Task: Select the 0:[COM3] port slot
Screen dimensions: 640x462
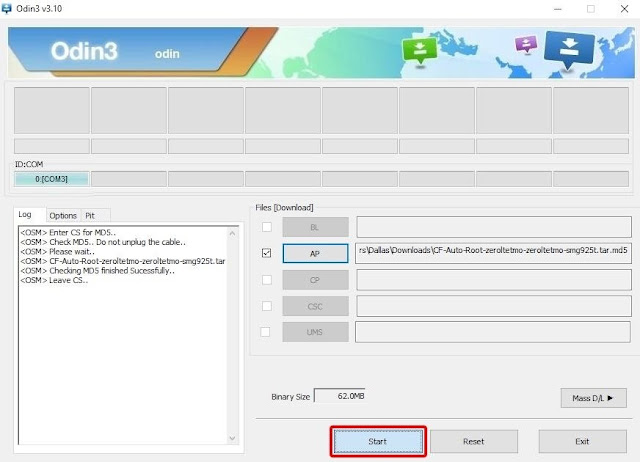Action: coord(51,179)
